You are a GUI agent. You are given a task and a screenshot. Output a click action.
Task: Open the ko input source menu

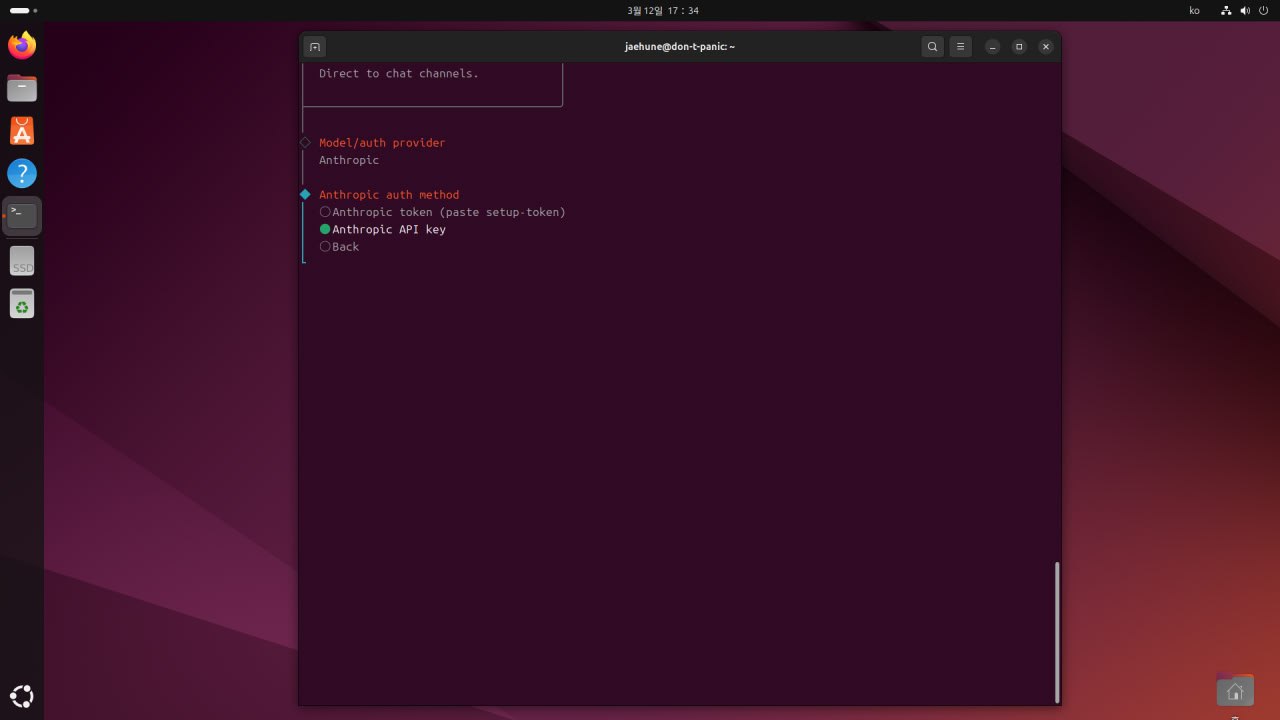[1194, 10]
